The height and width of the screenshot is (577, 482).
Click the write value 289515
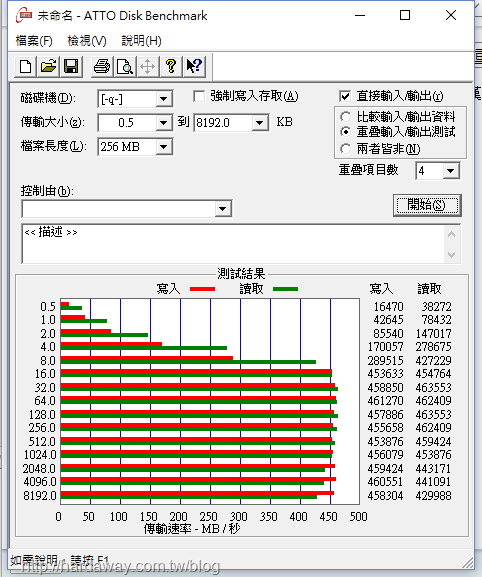(x=386, y=361)
